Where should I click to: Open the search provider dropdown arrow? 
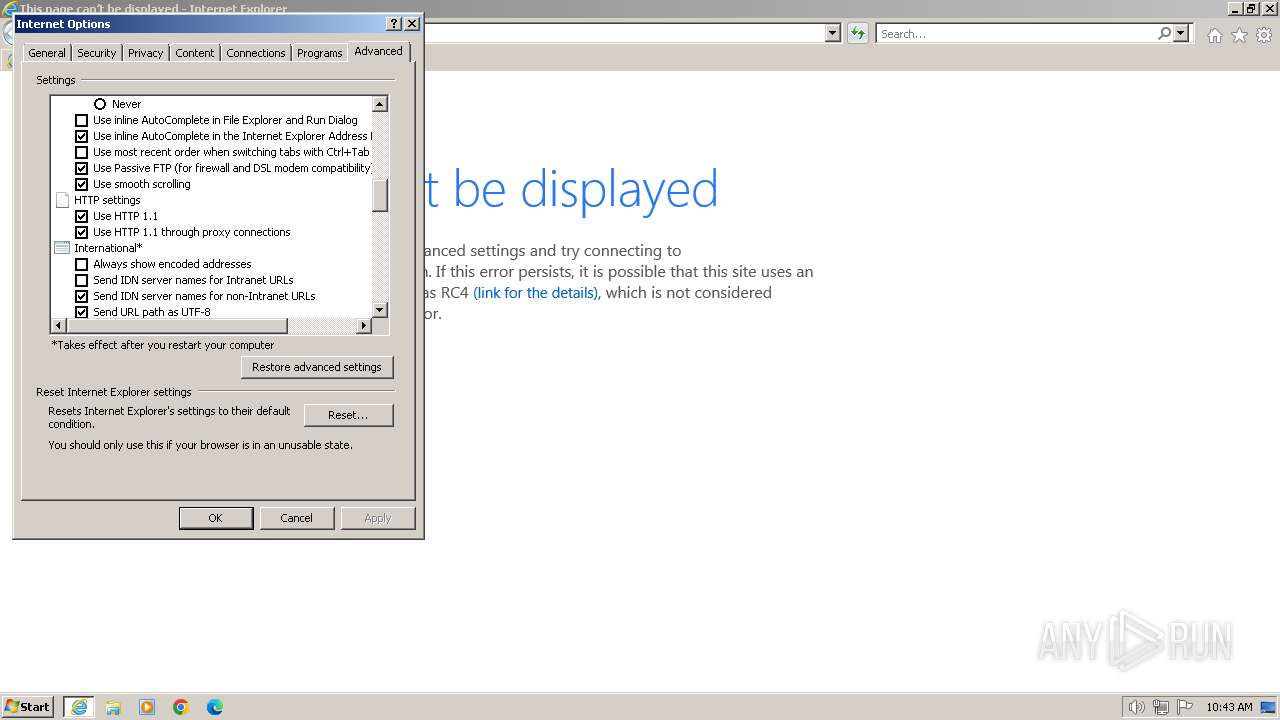pos(1181,33)
